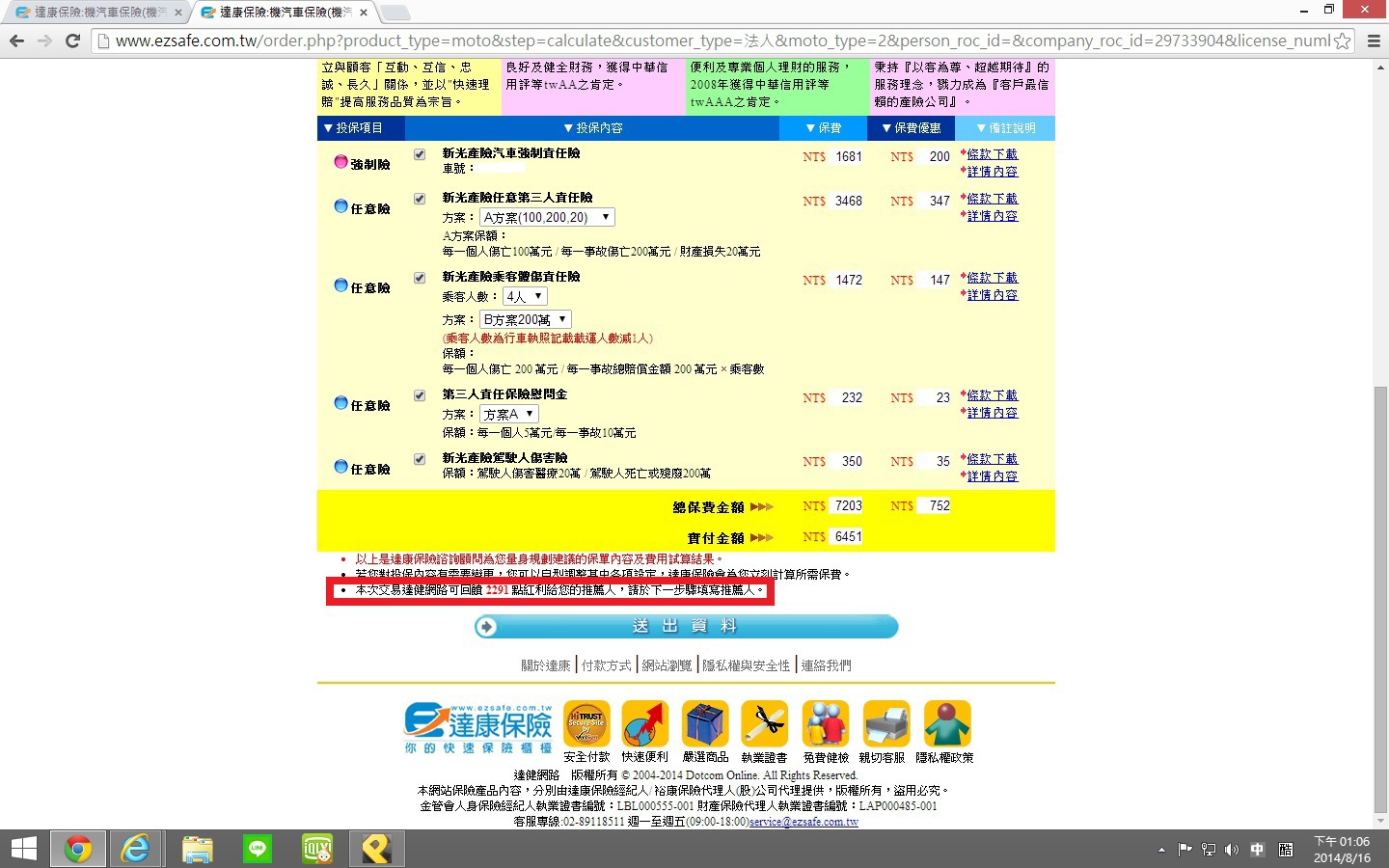
Task: Click 詳情內容 for 乘客體傷責任險
Action: coord(993,295)
